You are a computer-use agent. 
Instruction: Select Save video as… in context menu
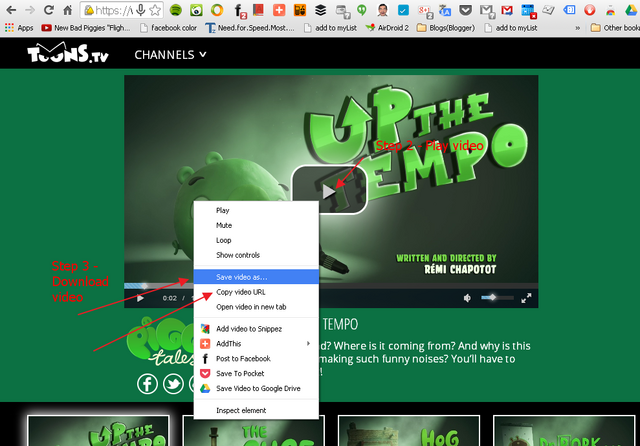256,277
